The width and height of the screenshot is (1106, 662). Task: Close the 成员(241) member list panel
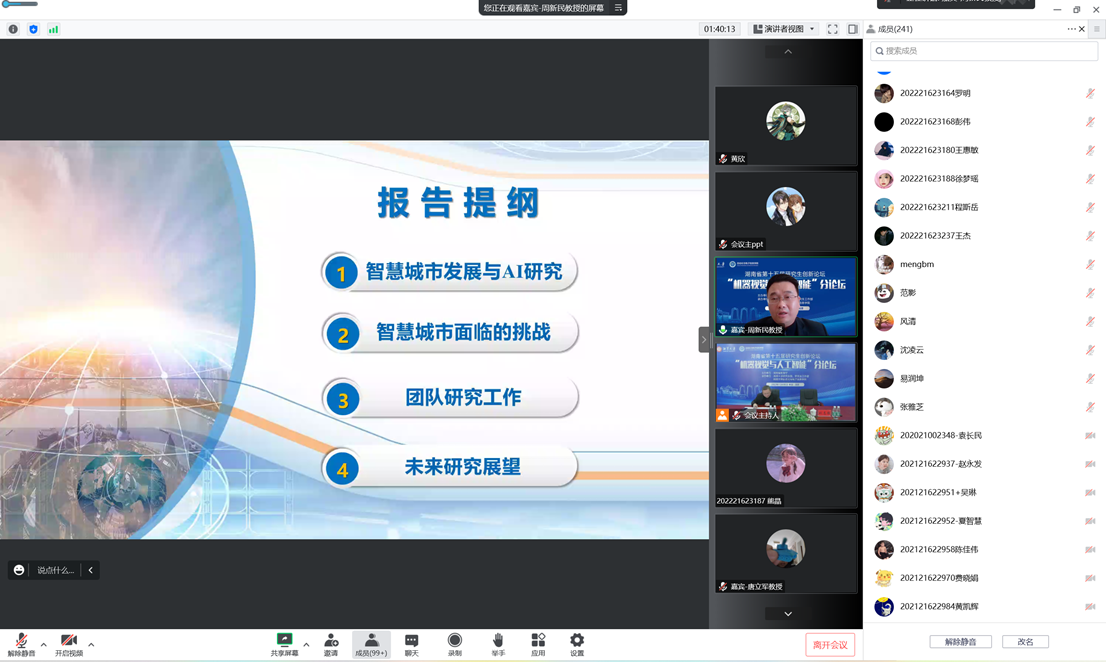point(1082,29)
